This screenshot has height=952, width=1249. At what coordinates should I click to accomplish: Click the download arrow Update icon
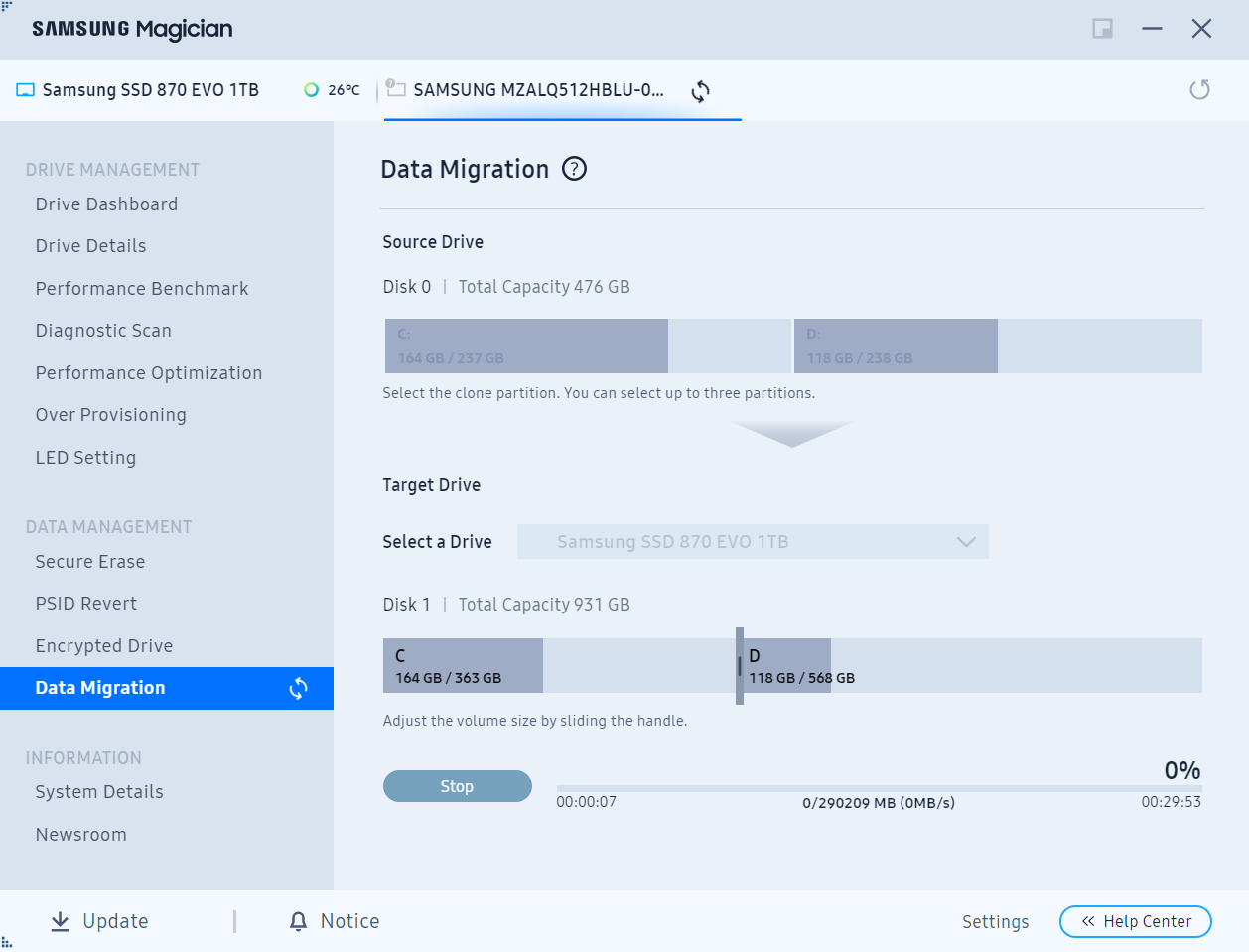pos(61,921)
